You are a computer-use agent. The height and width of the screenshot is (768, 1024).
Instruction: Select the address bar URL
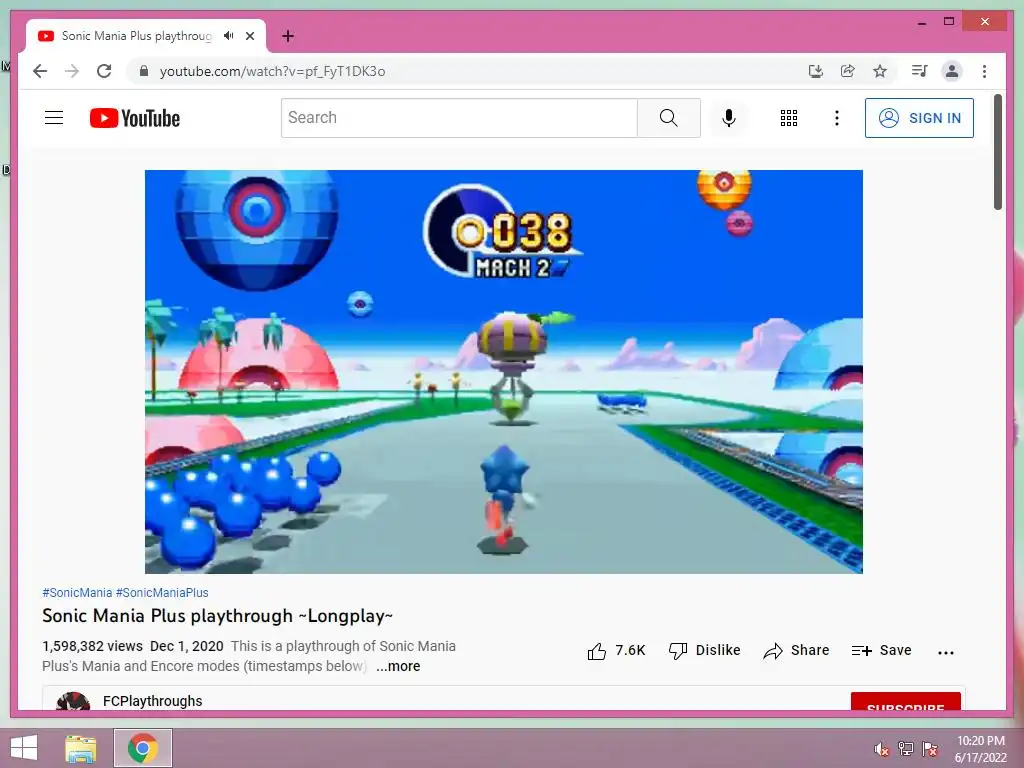[272, 71]
